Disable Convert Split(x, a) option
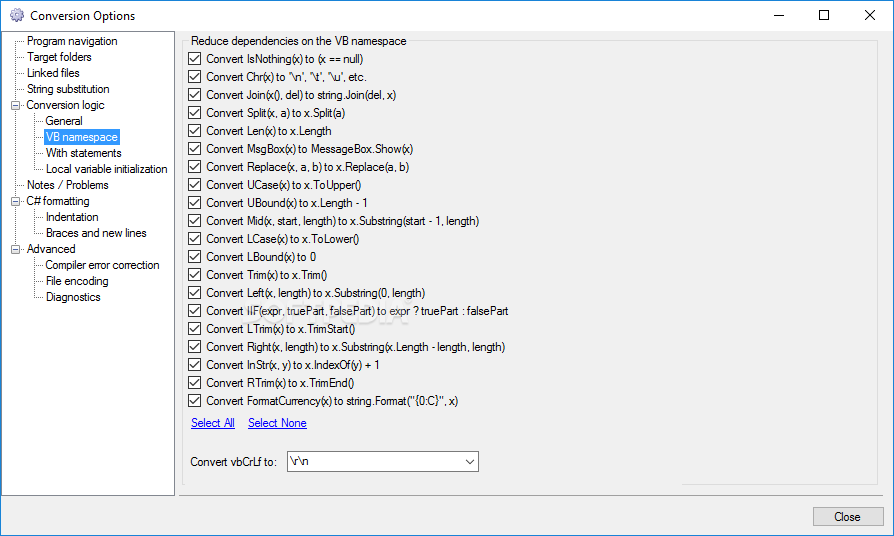The image size is (894, 536). [194, 112]
